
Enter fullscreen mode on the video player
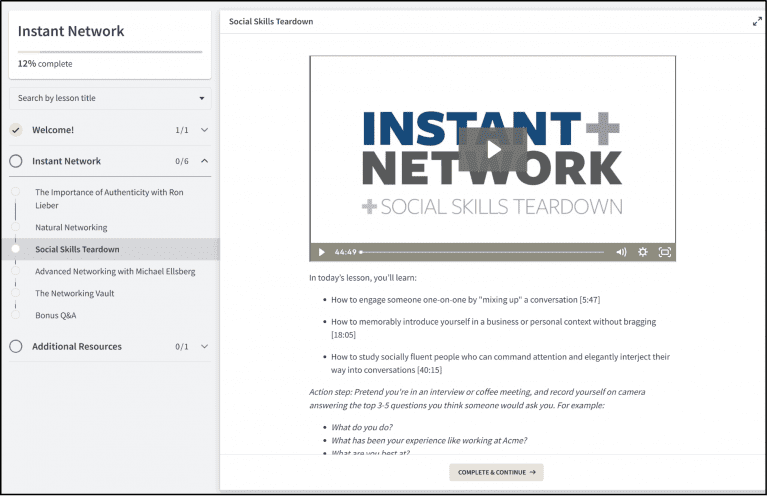pos(664,252)
